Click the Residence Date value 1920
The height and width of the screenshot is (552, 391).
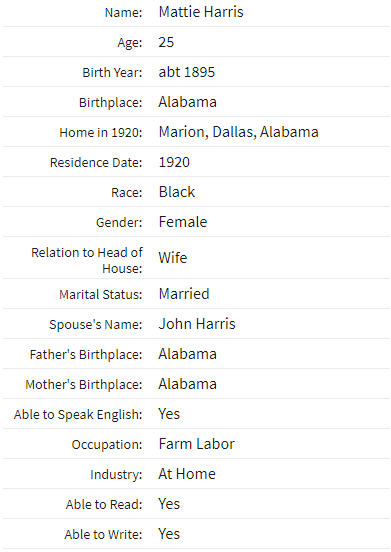coord(174,162)
